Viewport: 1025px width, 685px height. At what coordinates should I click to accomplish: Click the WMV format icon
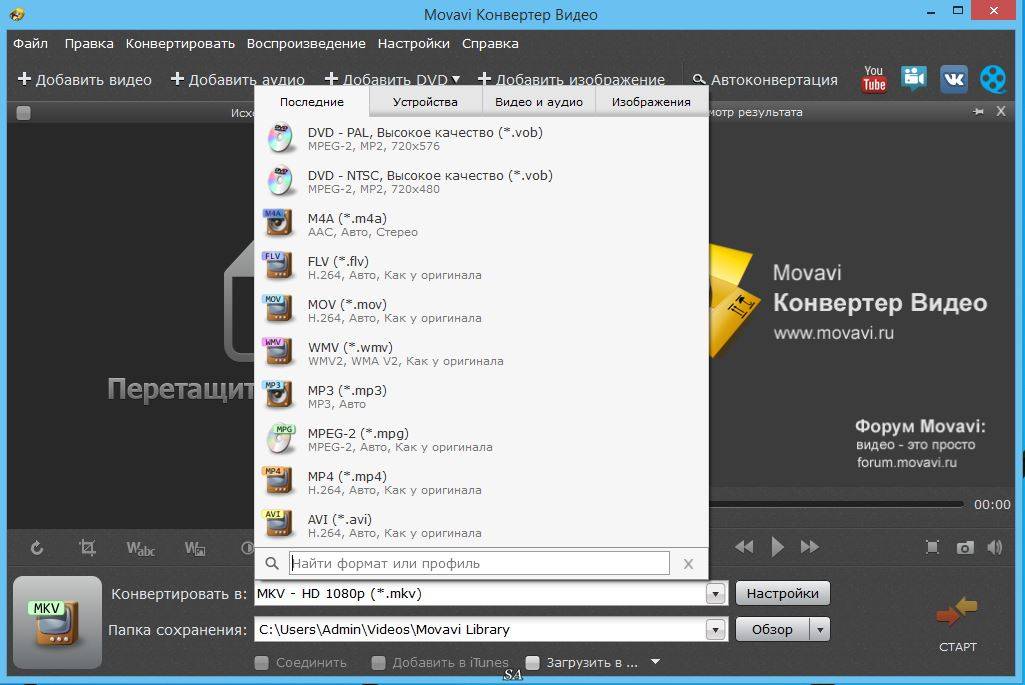coord(277,352)
